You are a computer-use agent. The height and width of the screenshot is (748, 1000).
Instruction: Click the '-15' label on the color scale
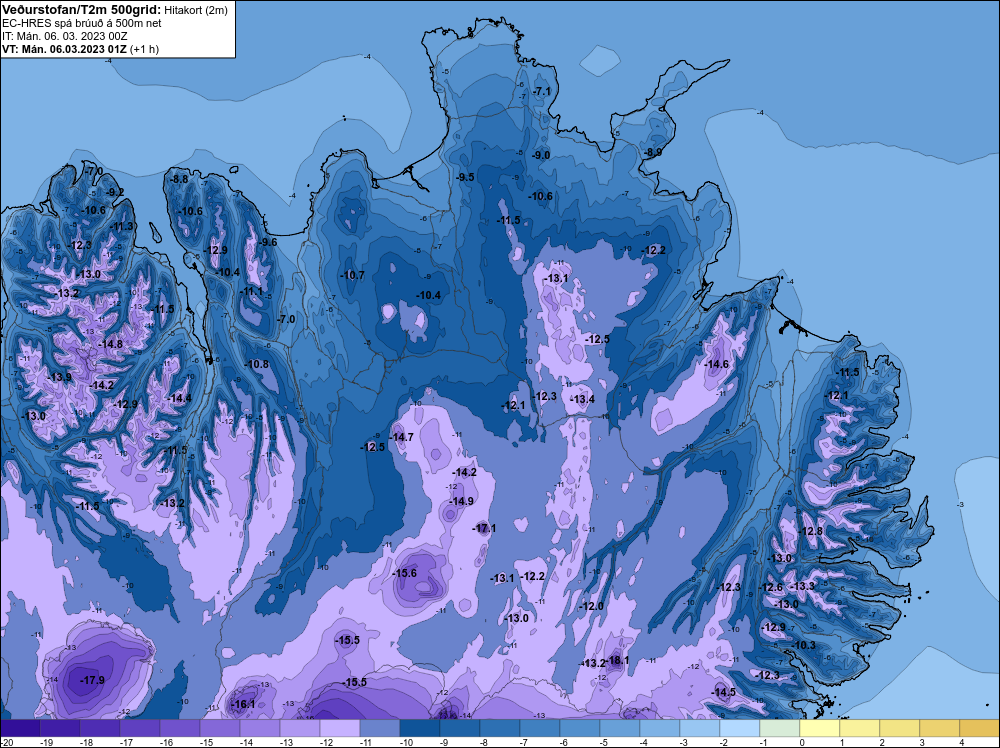(x=205, y=742)
